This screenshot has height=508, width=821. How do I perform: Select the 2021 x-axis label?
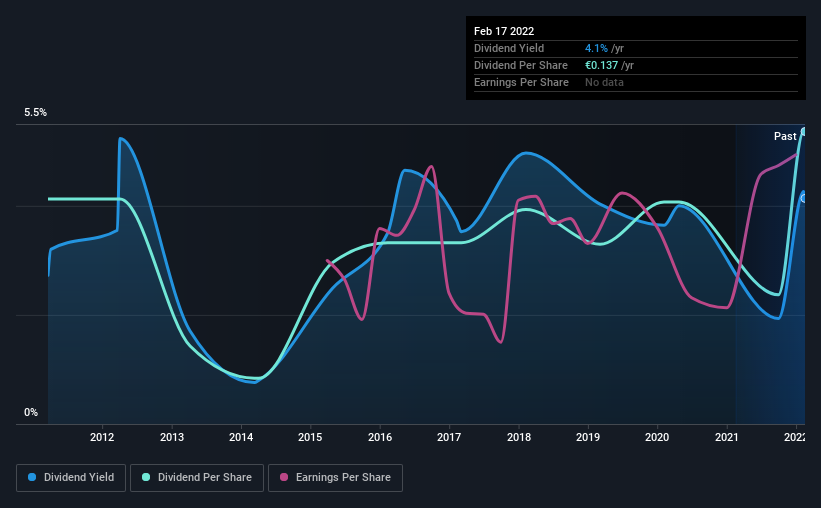tap(726, 437)
